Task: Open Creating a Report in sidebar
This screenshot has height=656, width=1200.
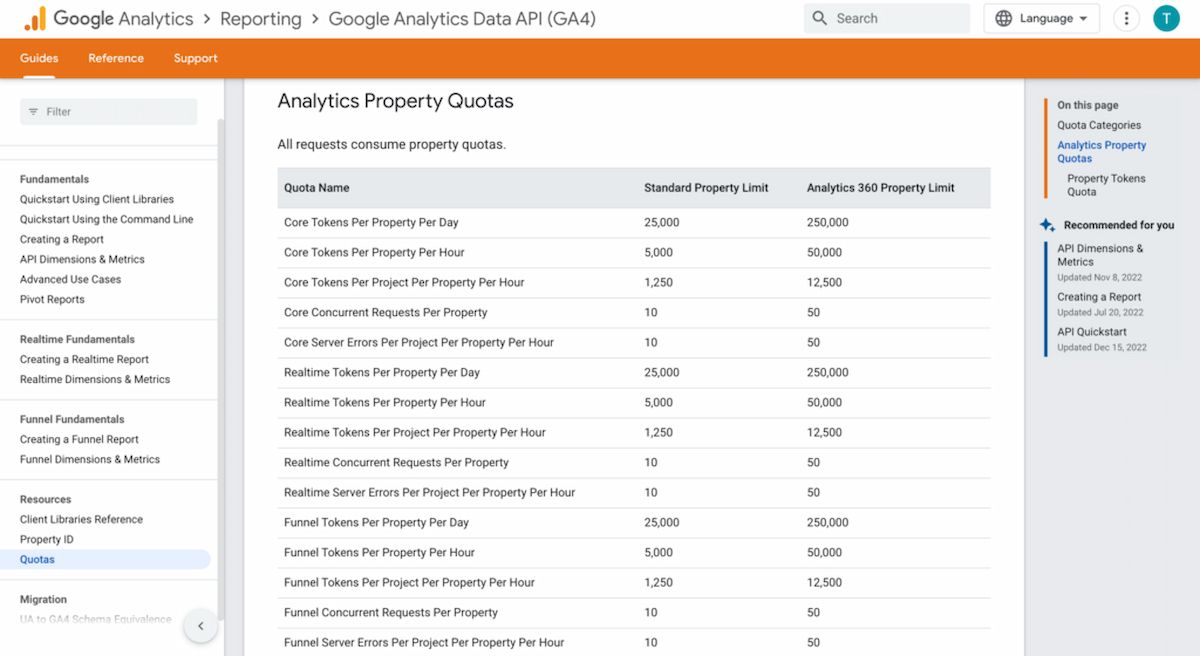Action: 62,239
